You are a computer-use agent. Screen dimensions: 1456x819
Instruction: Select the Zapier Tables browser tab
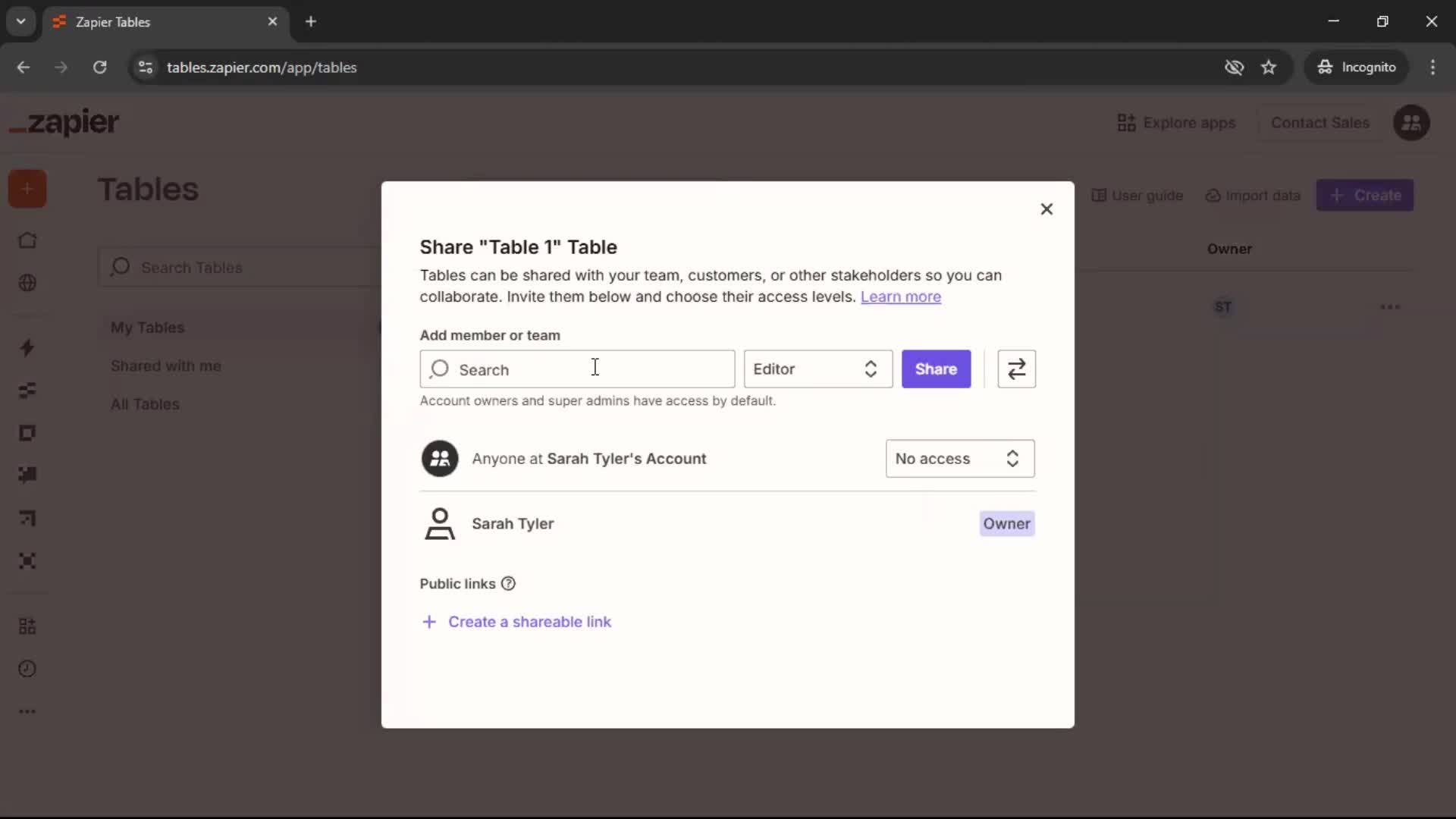165,21
